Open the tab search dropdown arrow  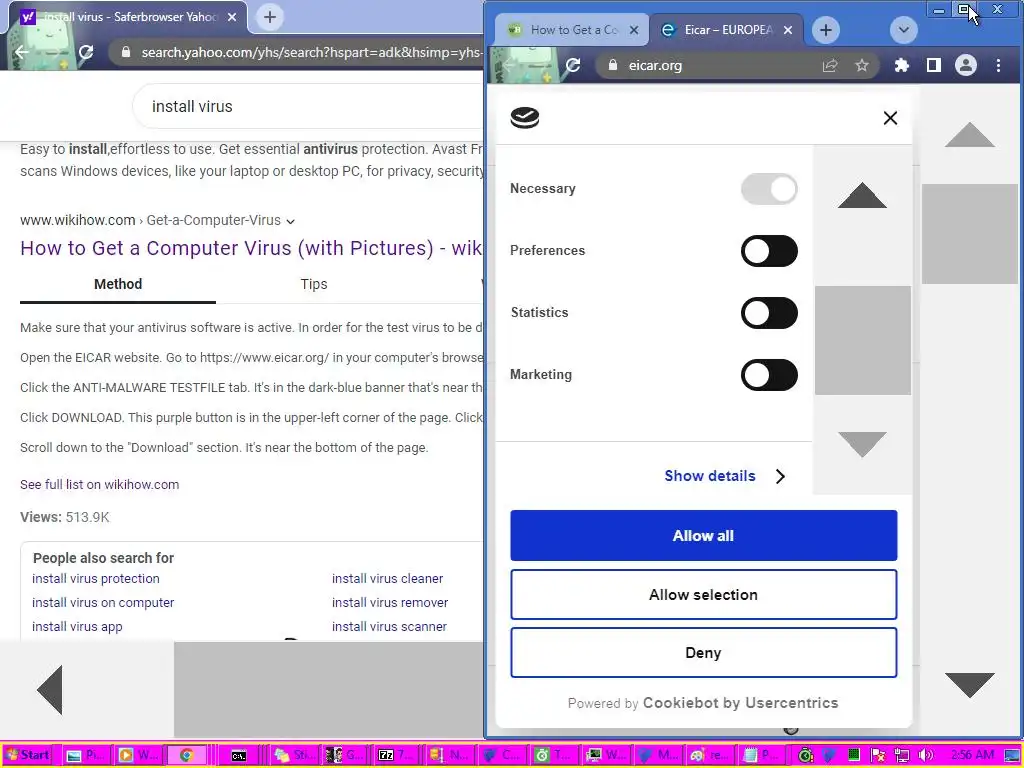click(x=904, y=30)
